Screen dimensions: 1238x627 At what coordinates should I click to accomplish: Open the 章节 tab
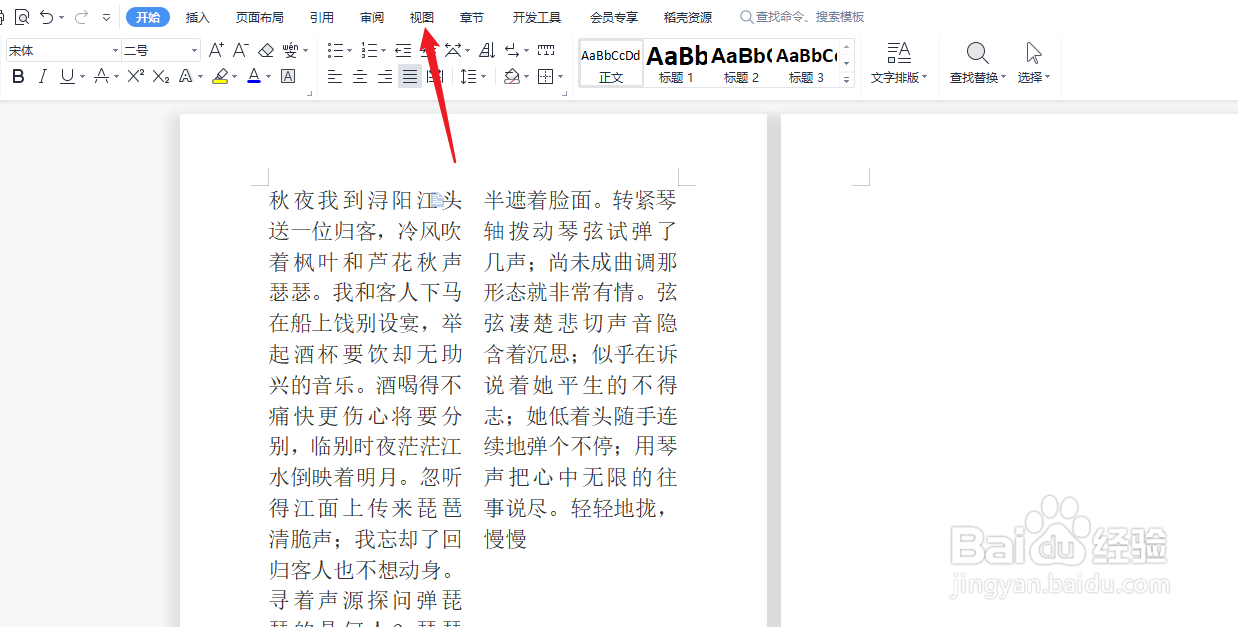coord(472,17)
